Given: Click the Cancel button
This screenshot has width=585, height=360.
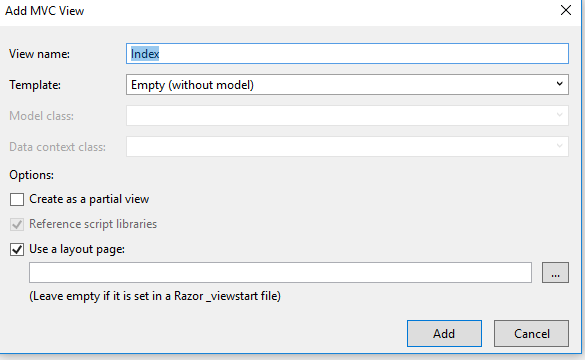Looking at the screenshot, I should (532, 334).
